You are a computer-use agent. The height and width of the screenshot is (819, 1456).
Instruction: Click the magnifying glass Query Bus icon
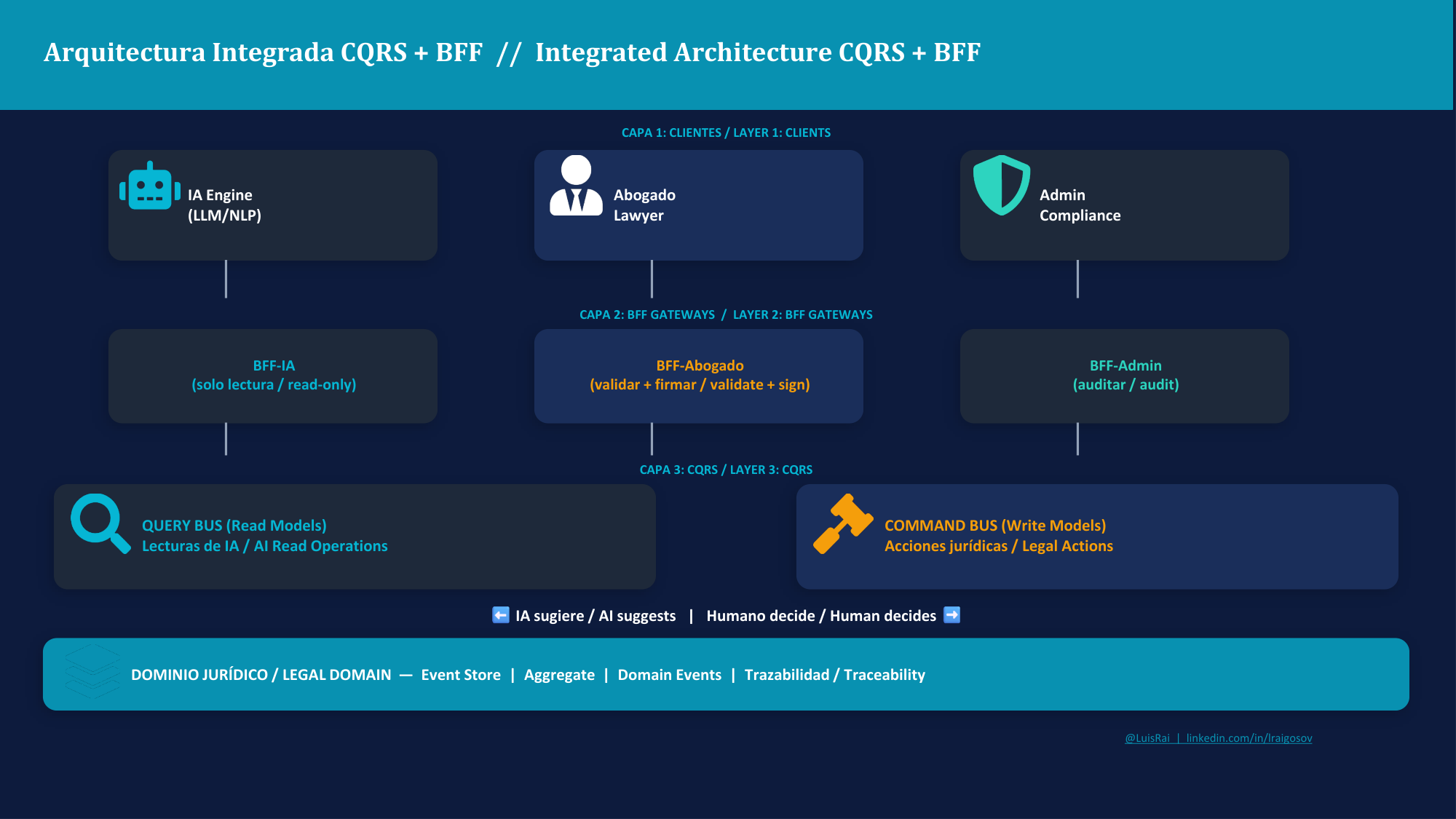click(100, 523)
